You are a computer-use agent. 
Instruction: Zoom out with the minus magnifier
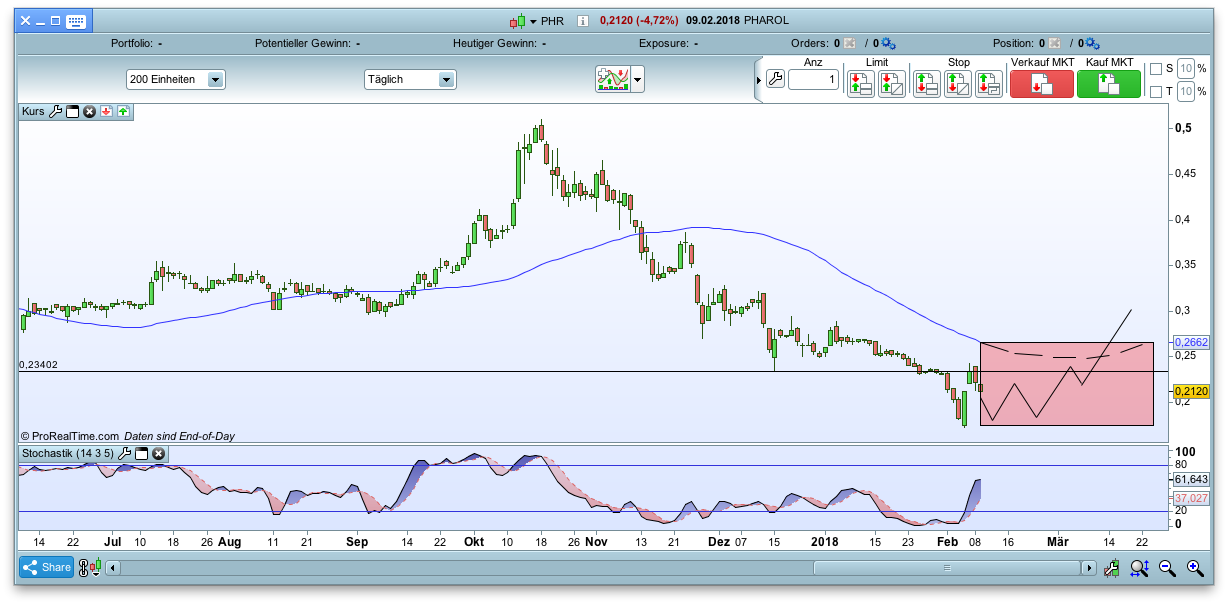pyautogui.click(x=1166, y=568)
